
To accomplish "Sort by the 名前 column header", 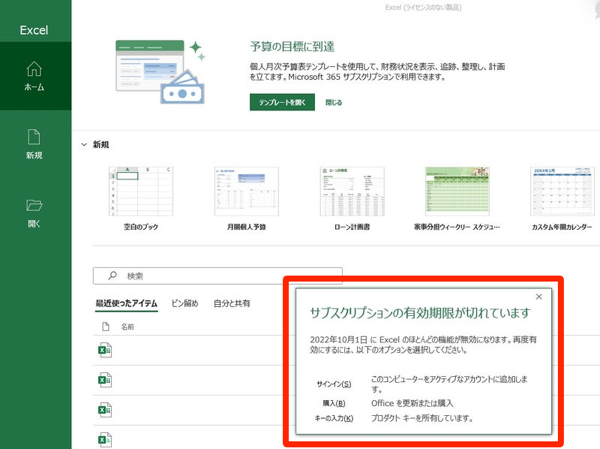I will tap(127, 327).
